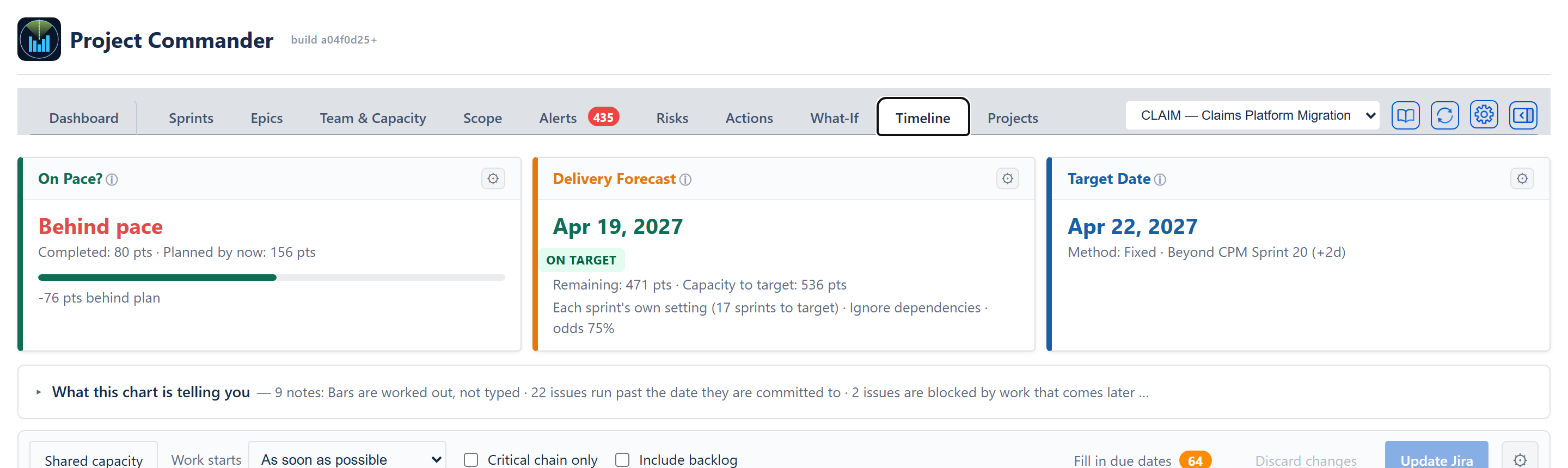The image size is (1568, 468).
Task: Click the Behind pace status text
Action: pos(100,227)
